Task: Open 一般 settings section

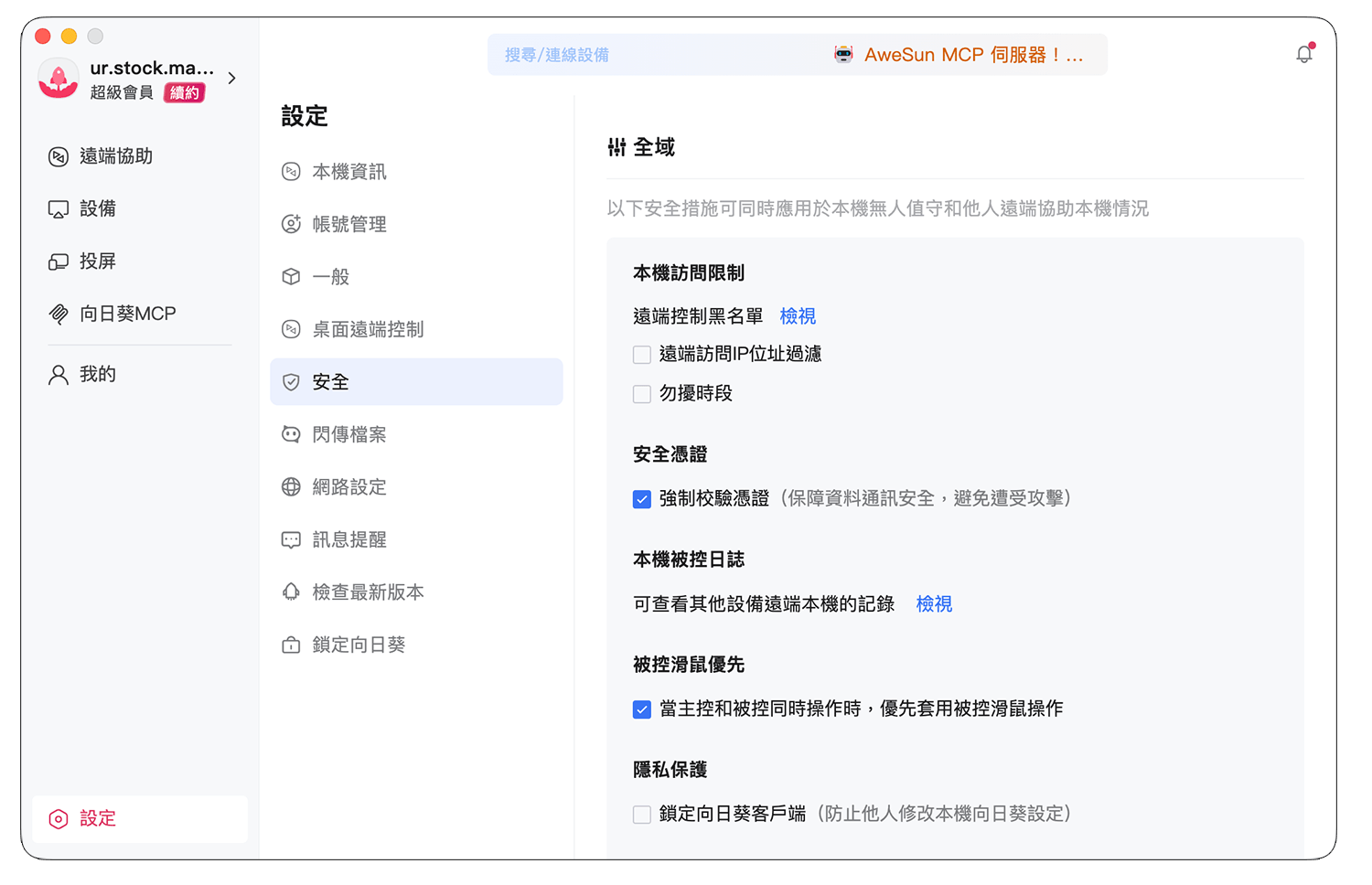Action: click(416, 277)
